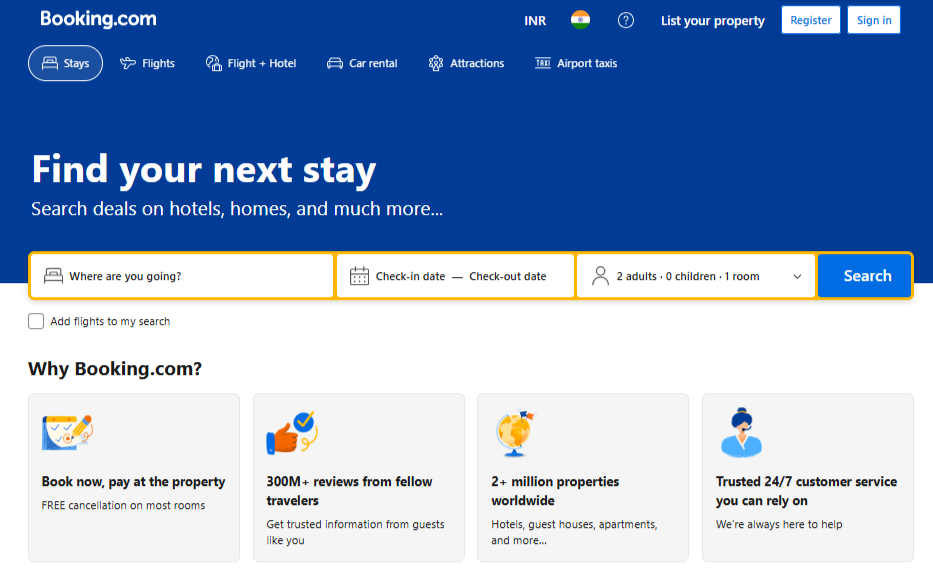Click the person icon for guests

[600, 276]
